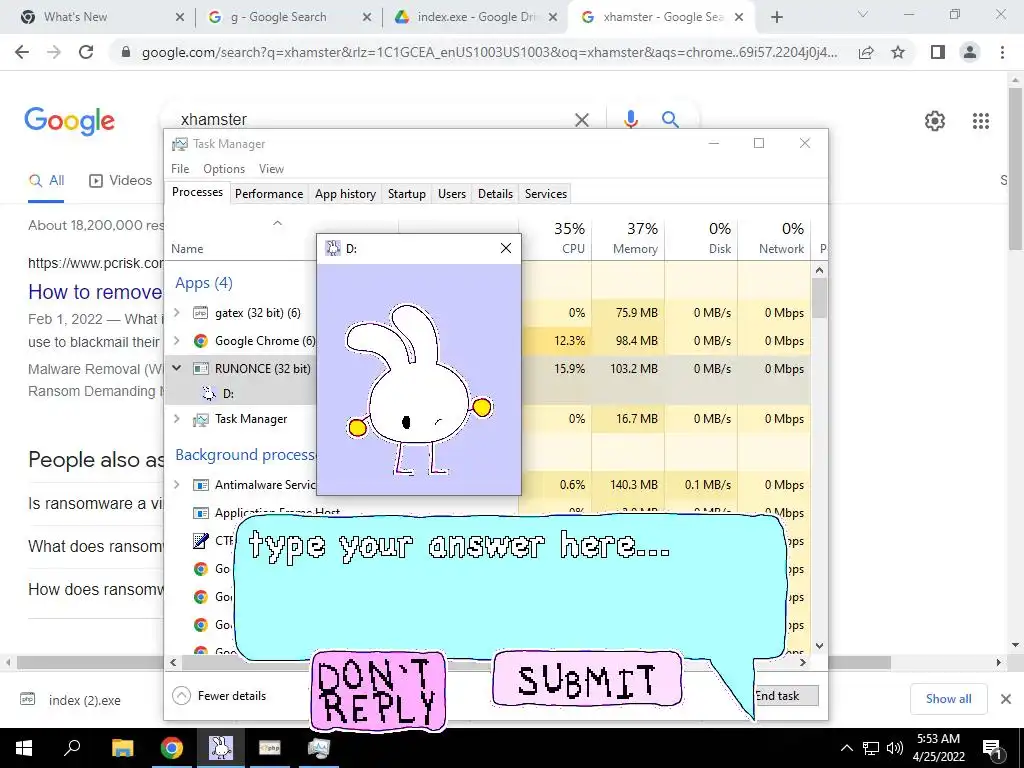Viewport: 1024px width, 768px height.
Task: Open Task Manager Options menu
Action: [x=224, y=168]
